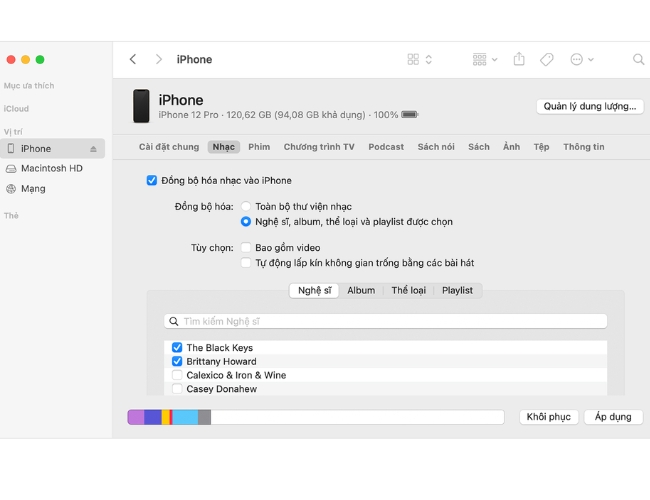Click the iCloud sidebar heading
650x500 pixels.
16,109
